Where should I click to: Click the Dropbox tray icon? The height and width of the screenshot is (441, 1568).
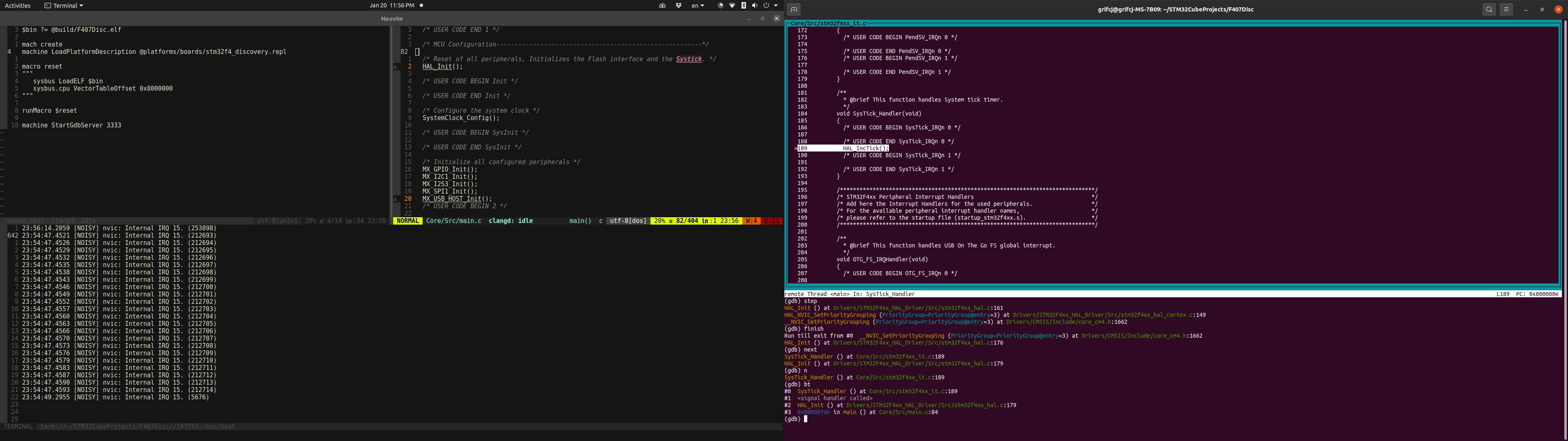point(679,5)
